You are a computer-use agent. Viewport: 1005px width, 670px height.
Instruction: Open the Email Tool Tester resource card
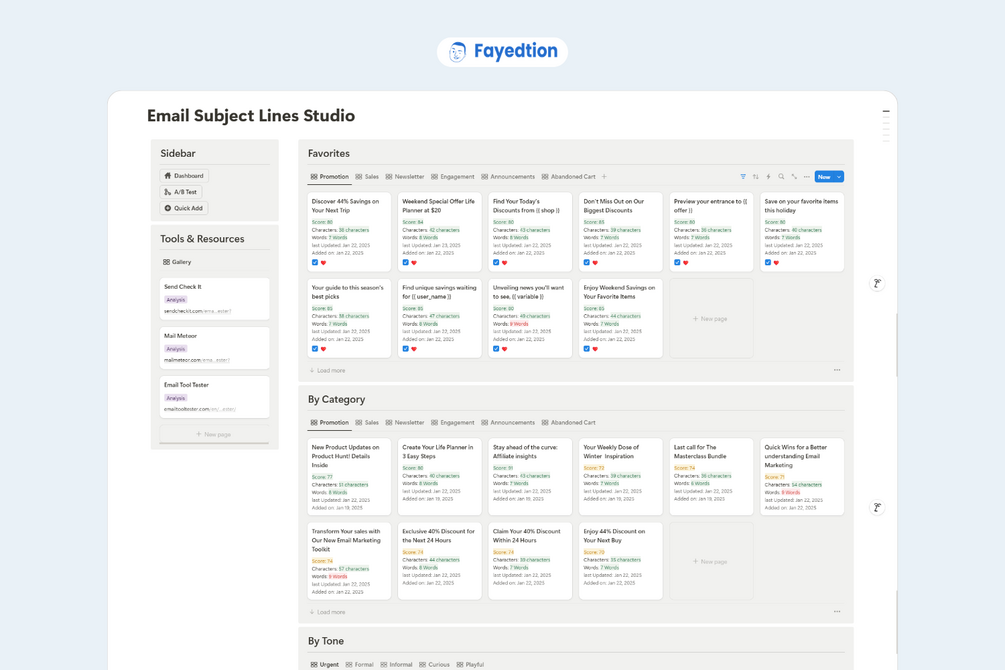tap(214, 397)
